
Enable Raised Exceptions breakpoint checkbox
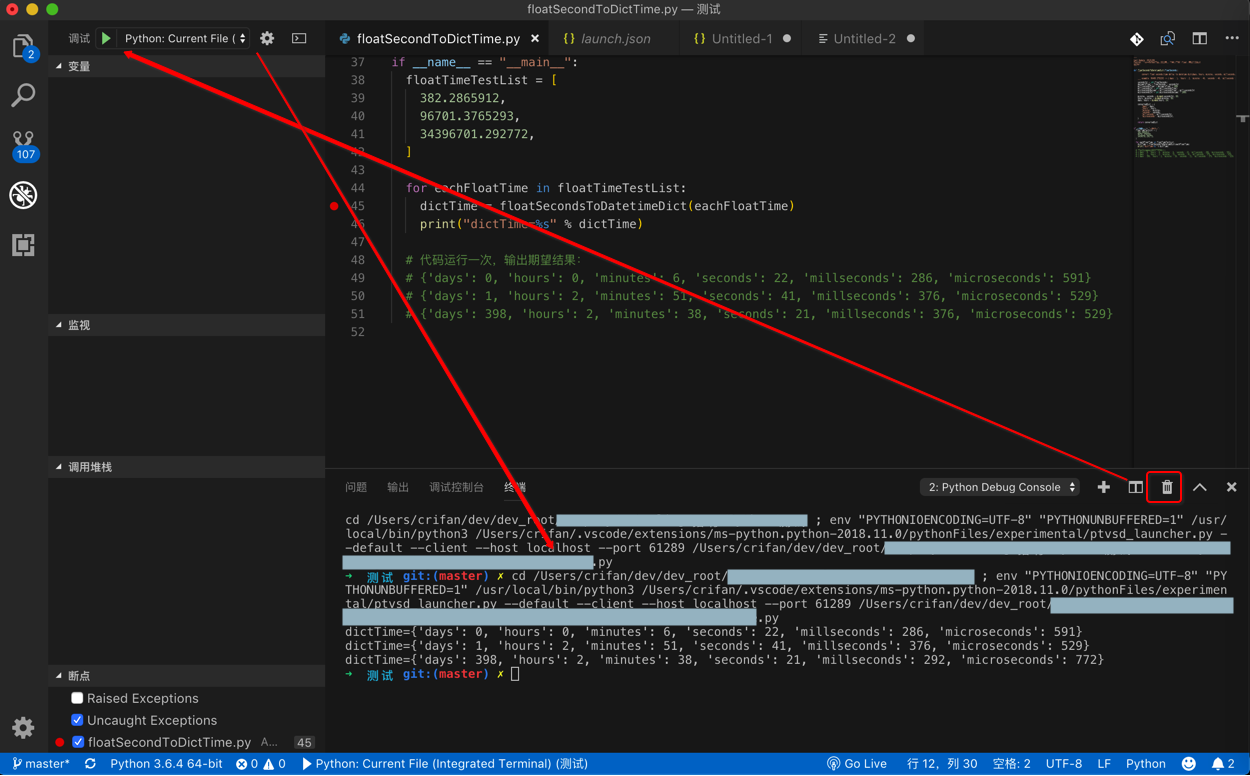(x=77, y=698)
